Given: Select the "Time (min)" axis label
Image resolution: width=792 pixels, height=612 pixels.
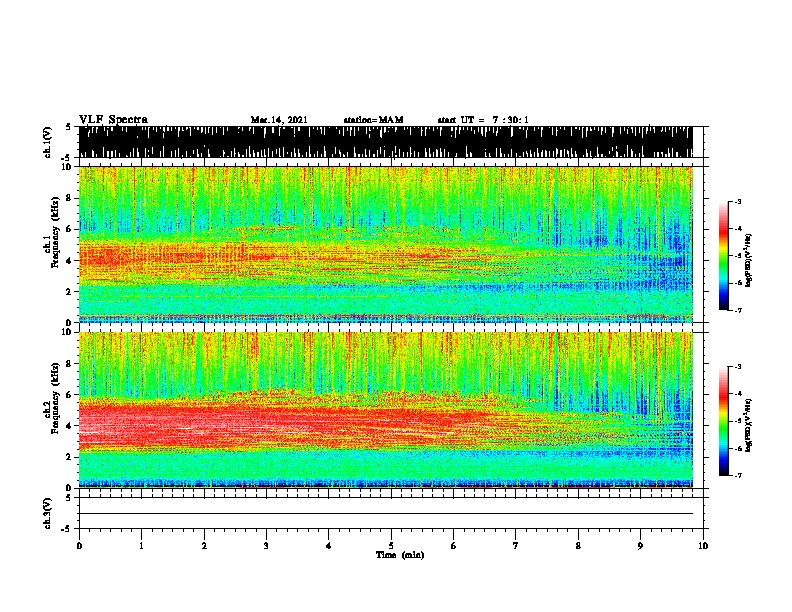Looking at the screenshot, I should [x=400, y=555].
